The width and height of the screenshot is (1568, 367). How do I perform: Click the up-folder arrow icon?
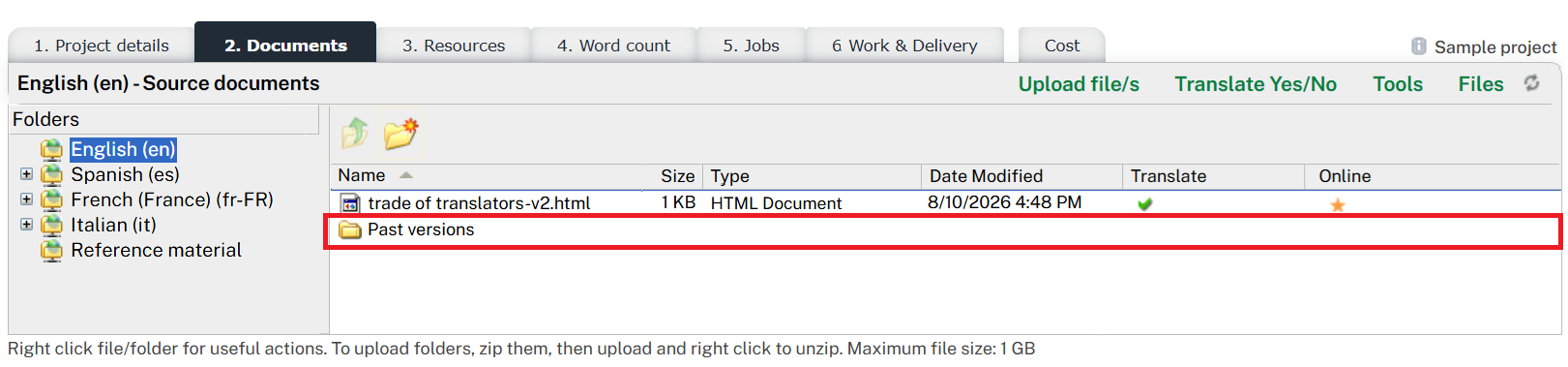[355, 133]
